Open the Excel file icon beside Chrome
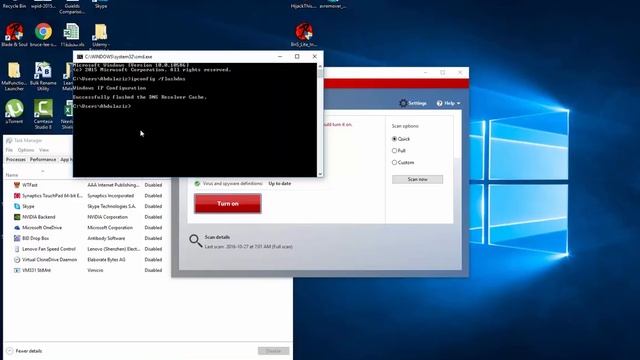 click(x=71, y=33)
